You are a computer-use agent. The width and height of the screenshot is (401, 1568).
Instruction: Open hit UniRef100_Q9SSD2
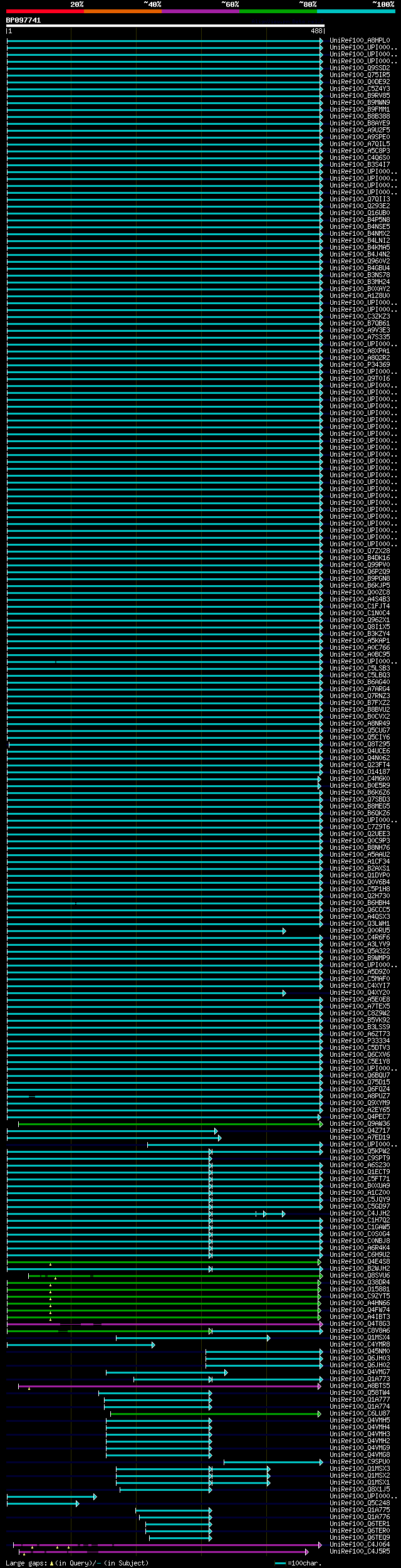point(360,68)
